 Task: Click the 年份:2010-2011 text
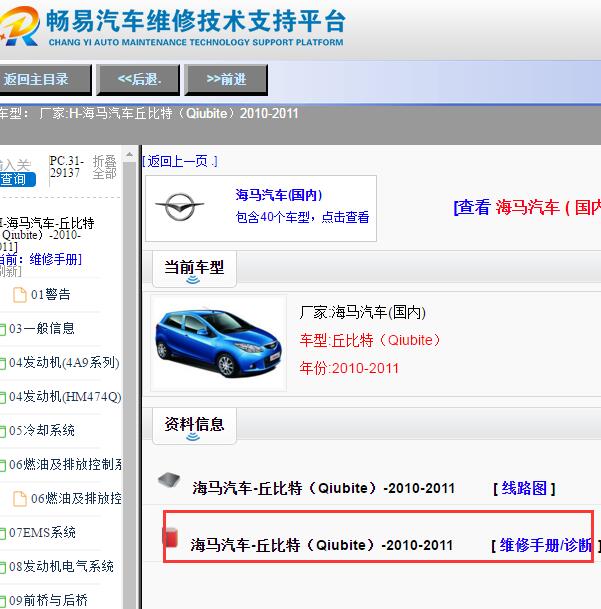[x=349, y=368]
